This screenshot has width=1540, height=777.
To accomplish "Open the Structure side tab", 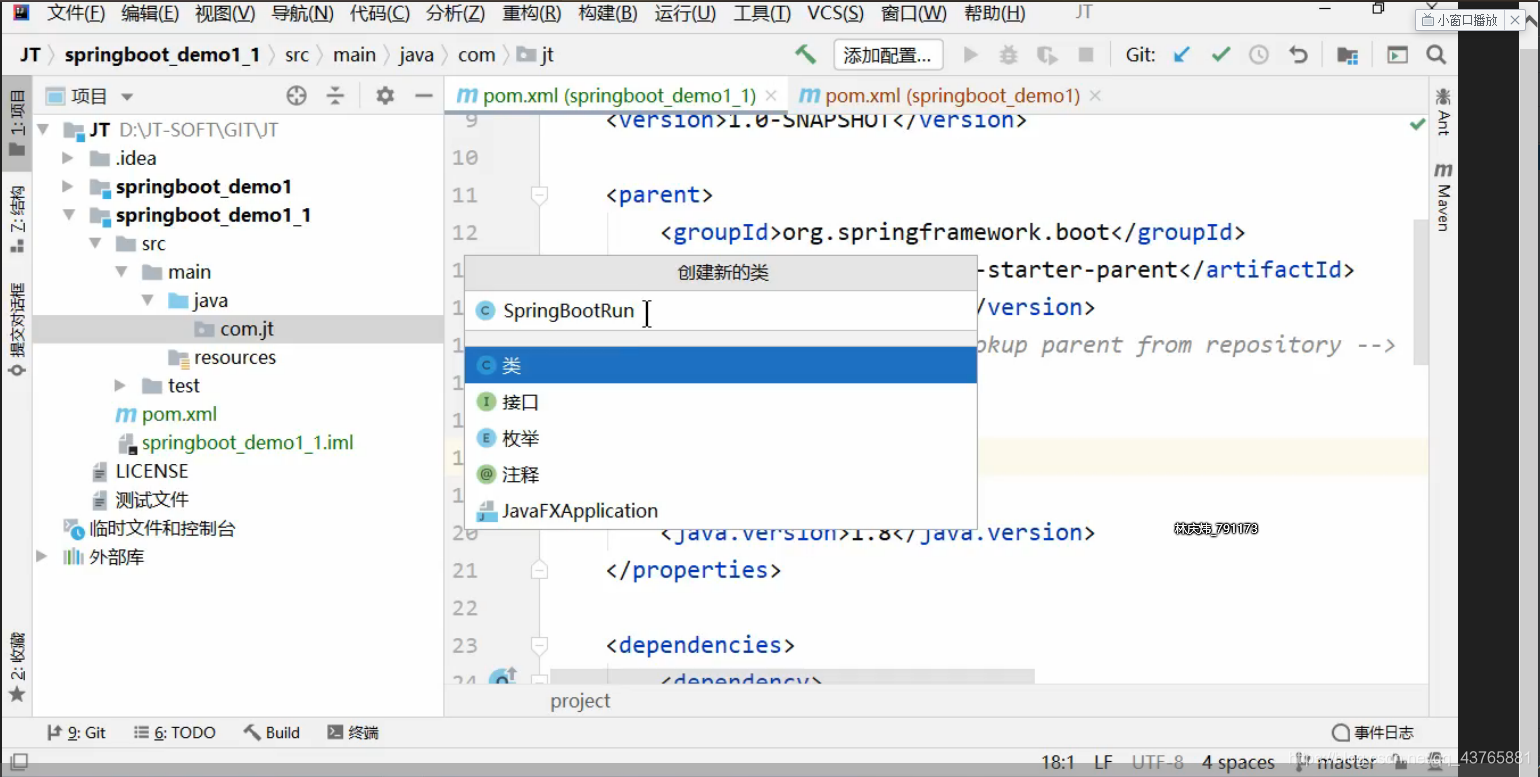I will (17, 219).
